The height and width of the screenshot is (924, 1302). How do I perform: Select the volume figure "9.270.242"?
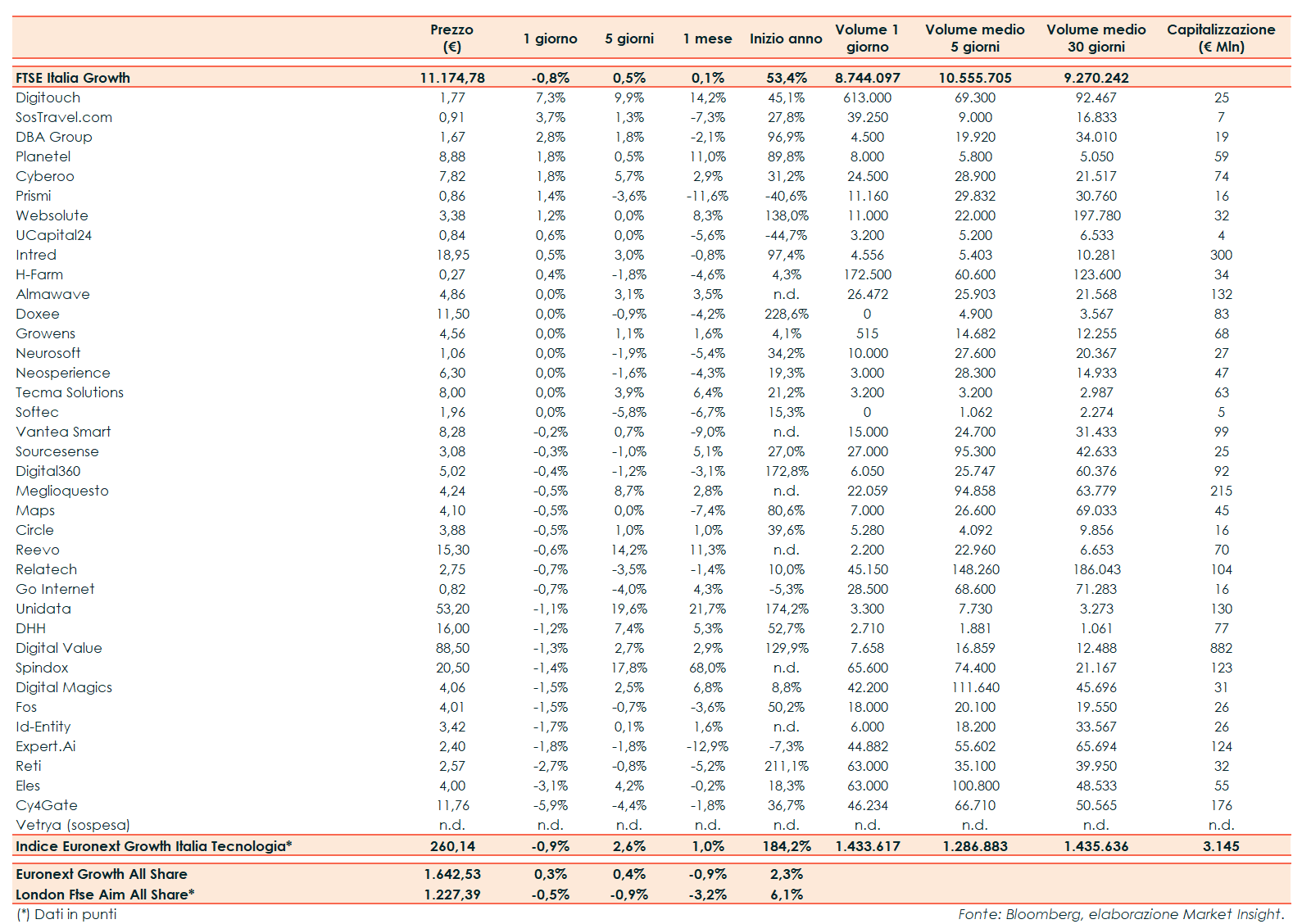coord(1096,78)
